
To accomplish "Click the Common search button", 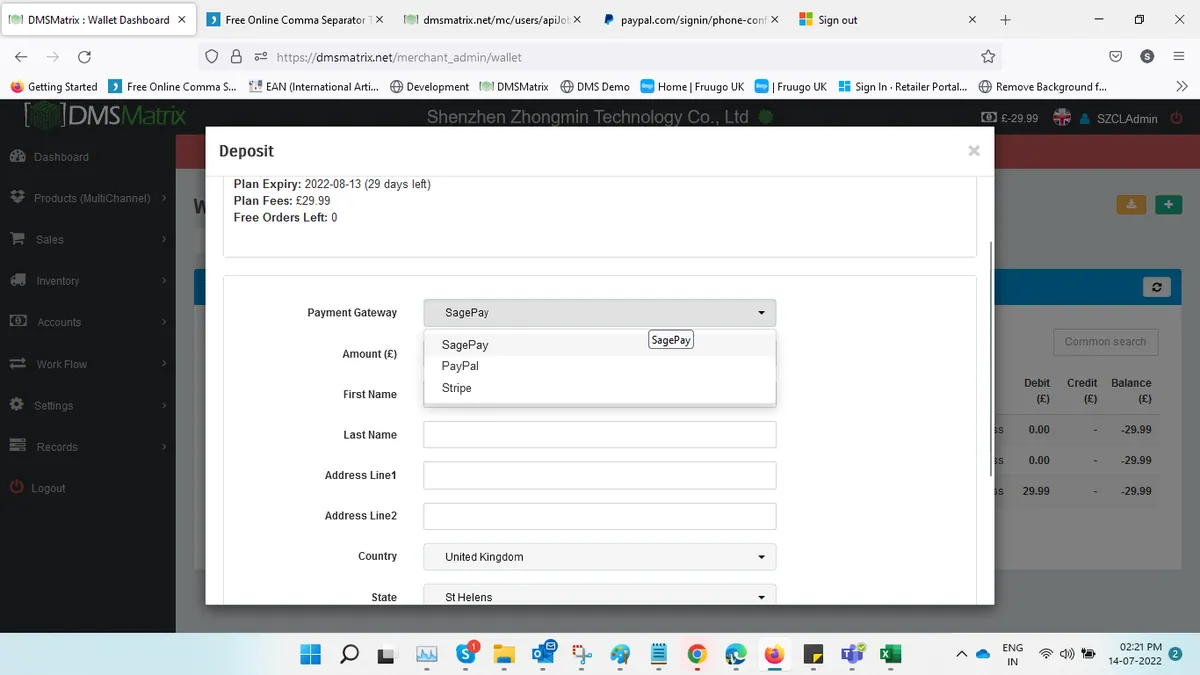I will click(x=1105, y=342).
